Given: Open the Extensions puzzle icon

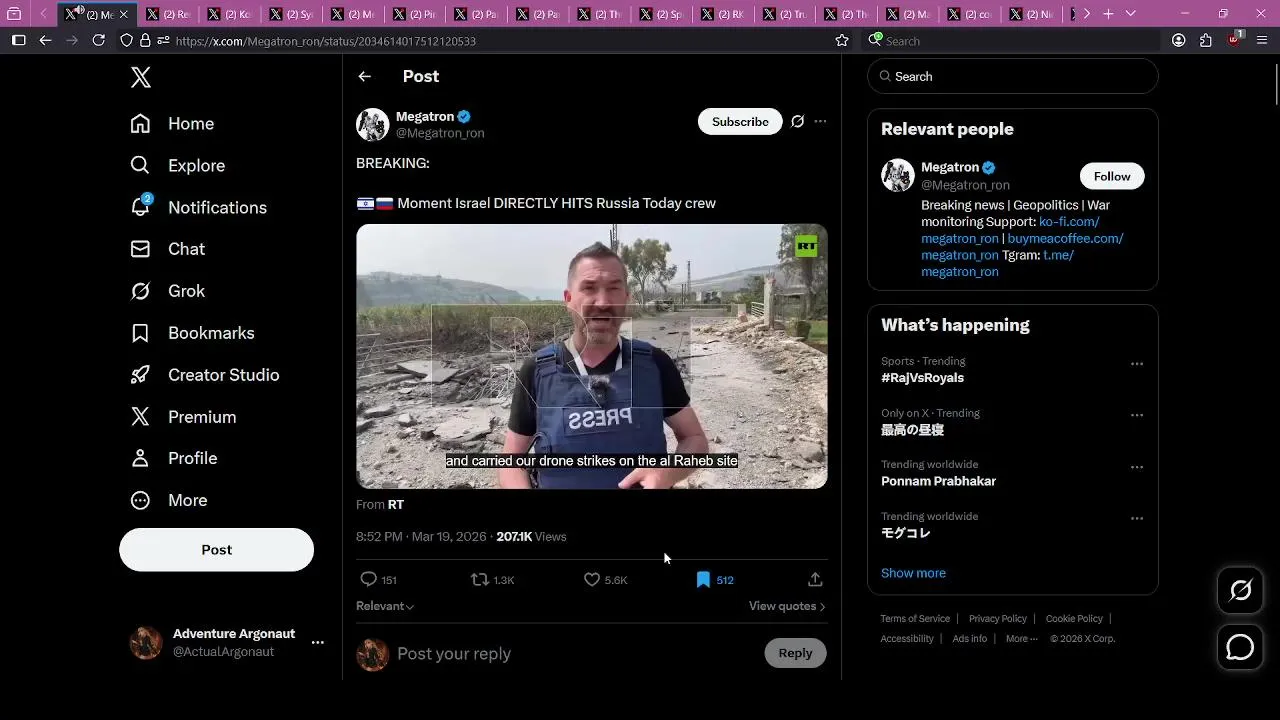Looking at the screenshot, I should [x=1206, y=41].
